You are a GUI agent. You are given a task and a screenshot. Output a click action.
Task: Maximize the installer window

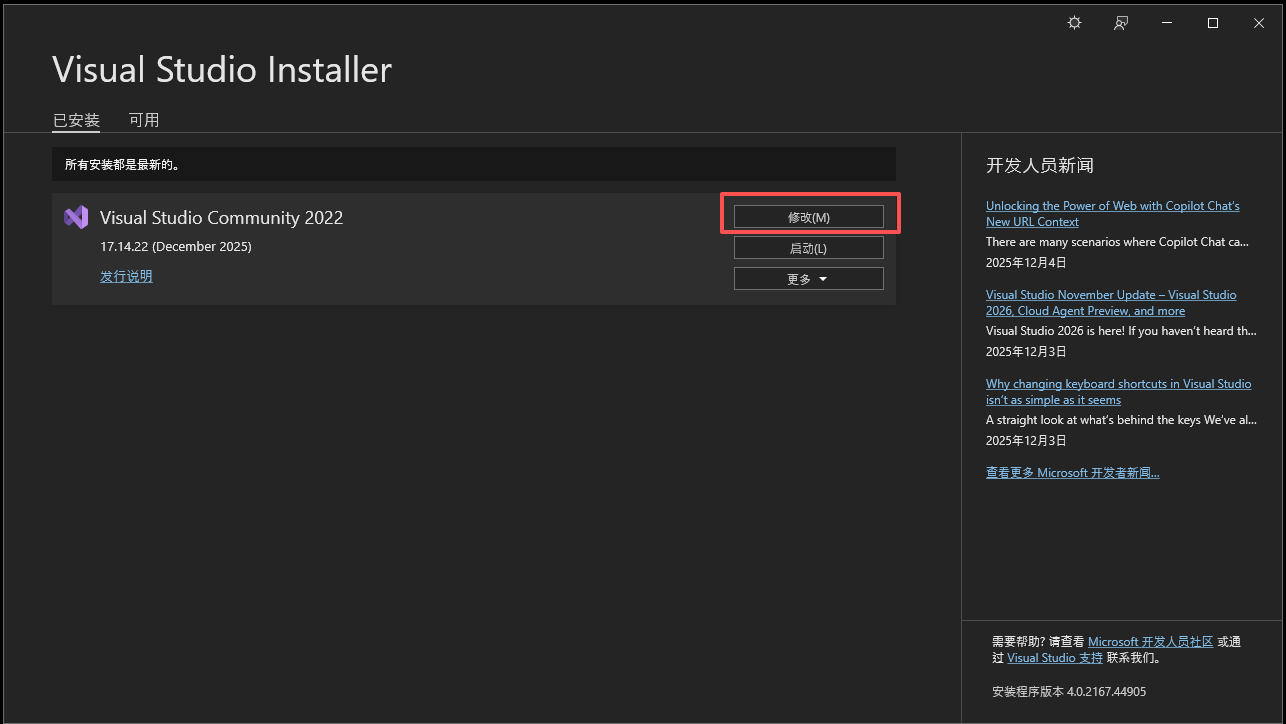pos(1212,23)
